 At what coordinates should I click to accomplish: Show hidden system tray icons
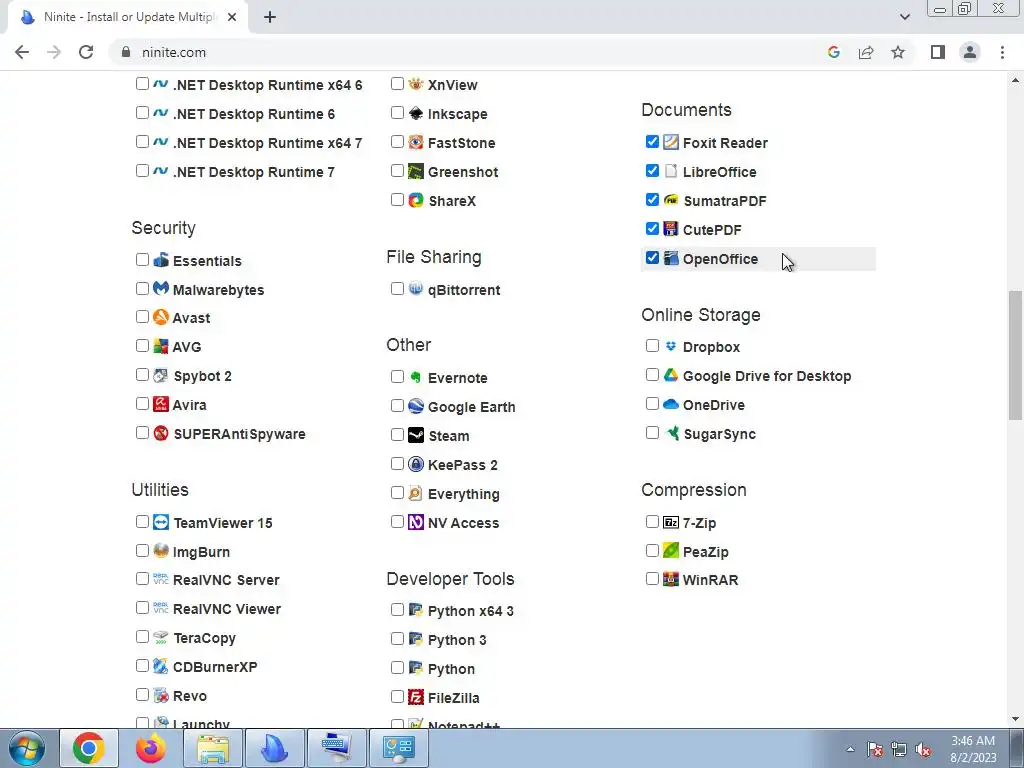(850, 749)
